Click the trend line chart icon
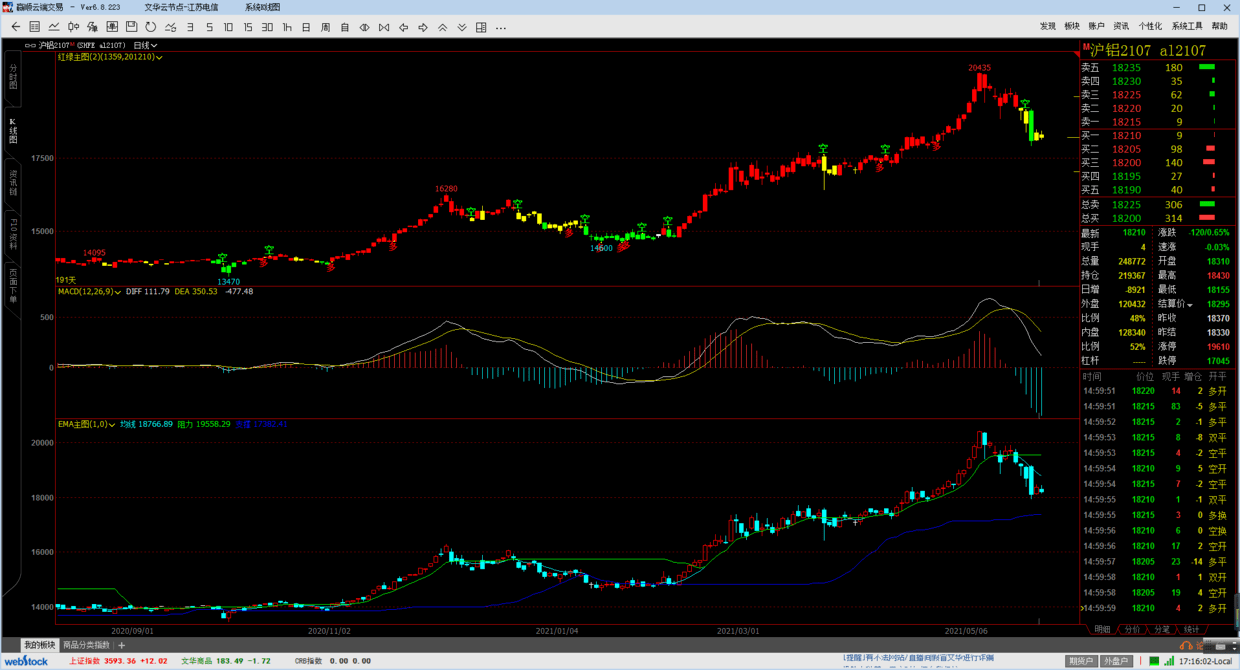Screen dimensions: 1240x670 (170, 27)
